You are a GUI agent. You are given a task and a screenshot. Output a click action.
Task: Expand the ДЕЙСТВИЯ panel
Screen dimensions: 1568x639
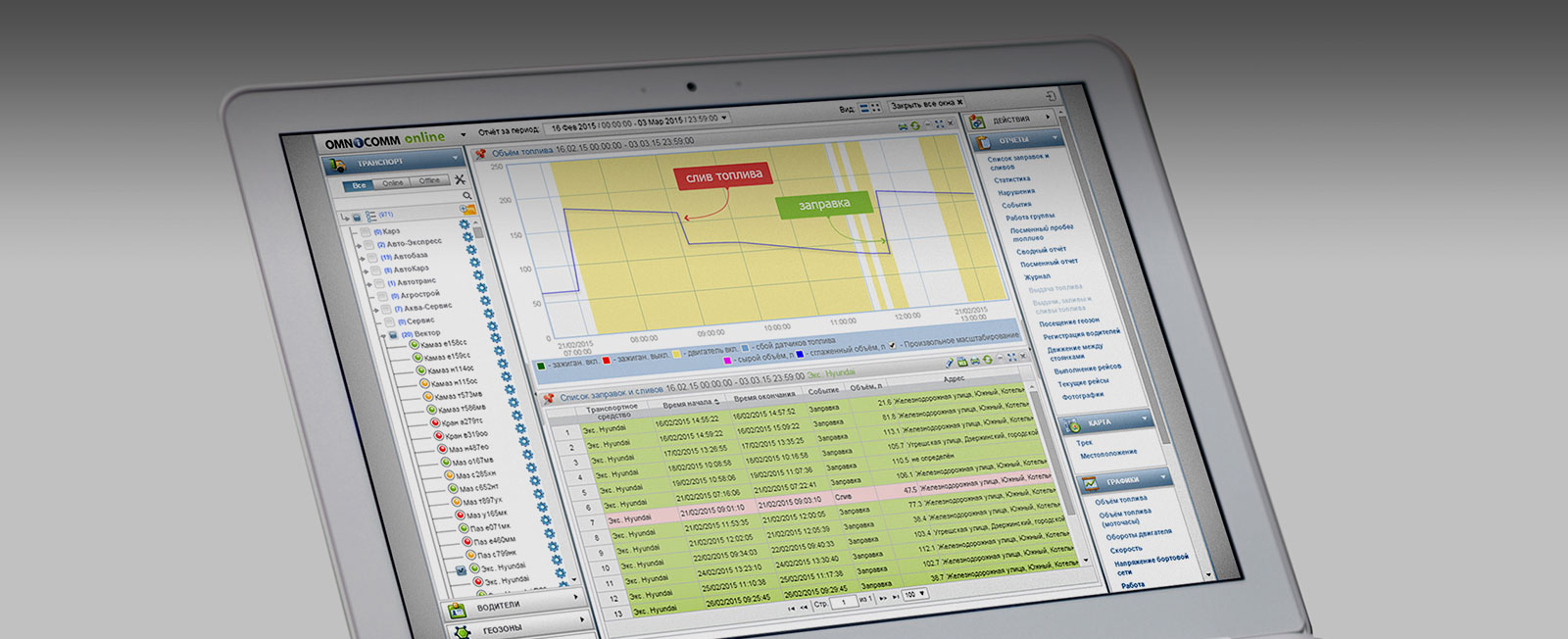tap(1048, 117)
